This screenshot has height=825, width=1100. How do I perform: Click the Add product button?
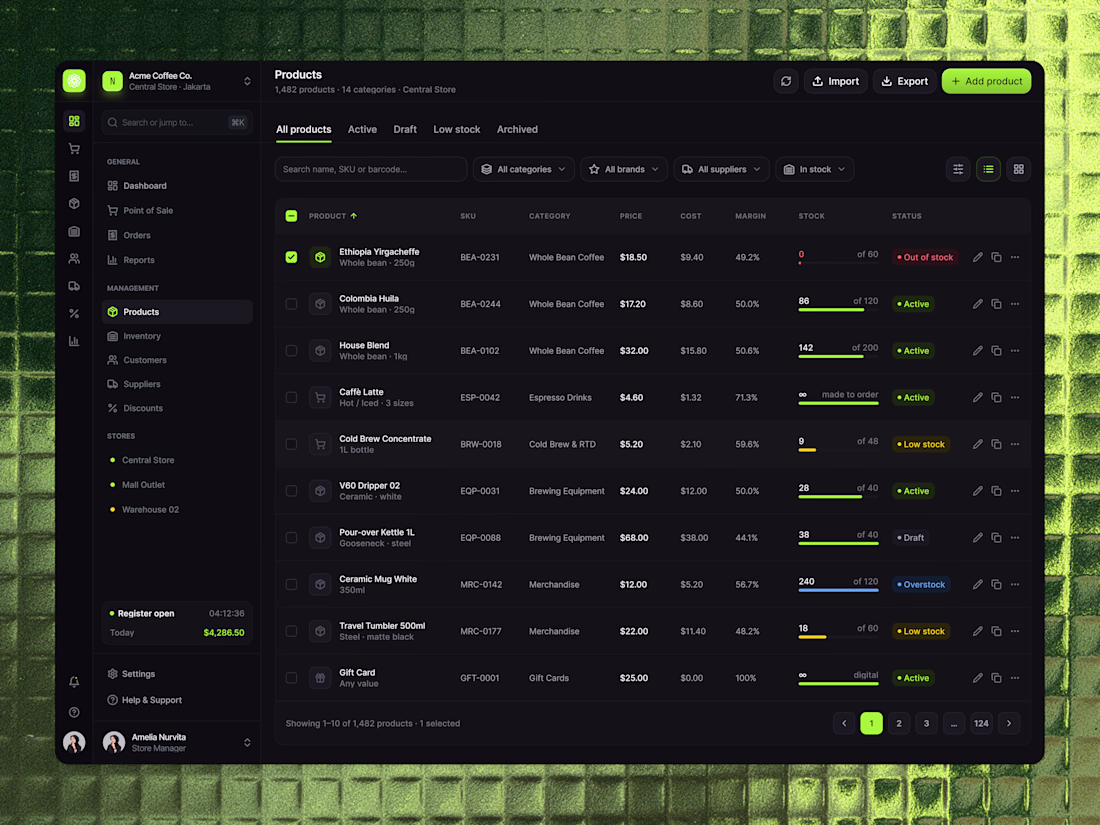(986, 81)
